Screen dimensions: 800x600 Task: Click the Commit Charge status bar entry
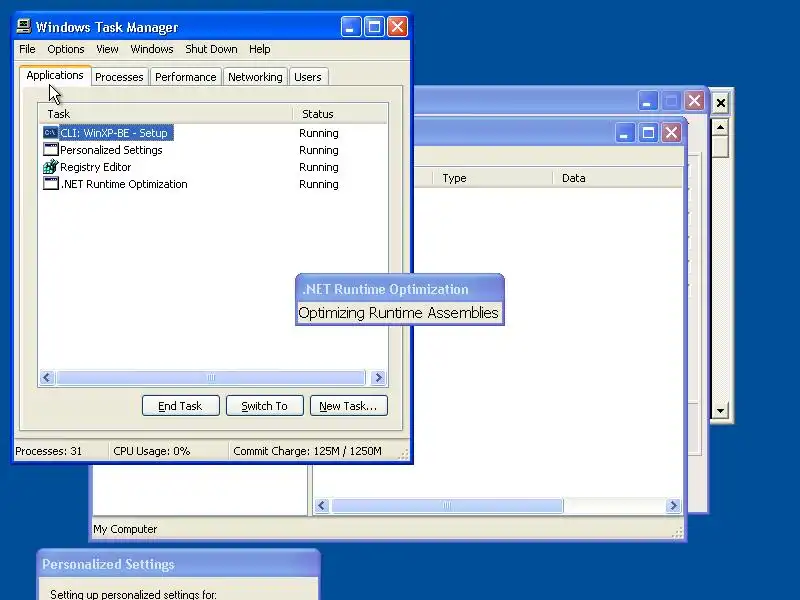tap(307, 451)
